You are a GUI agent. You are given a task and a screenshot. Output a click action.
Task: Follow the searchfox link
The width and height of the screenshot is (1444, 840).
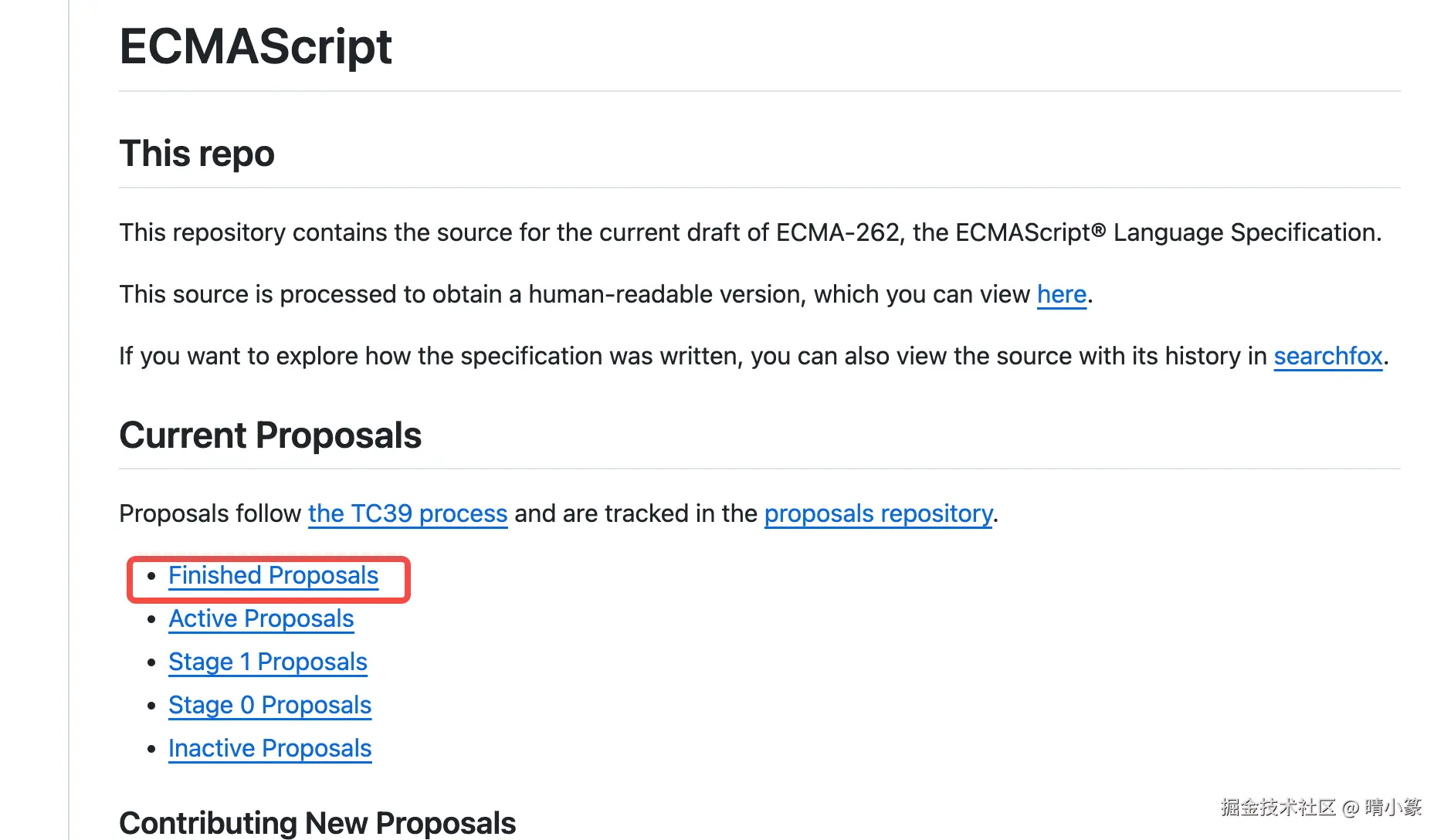[1327, 356]
